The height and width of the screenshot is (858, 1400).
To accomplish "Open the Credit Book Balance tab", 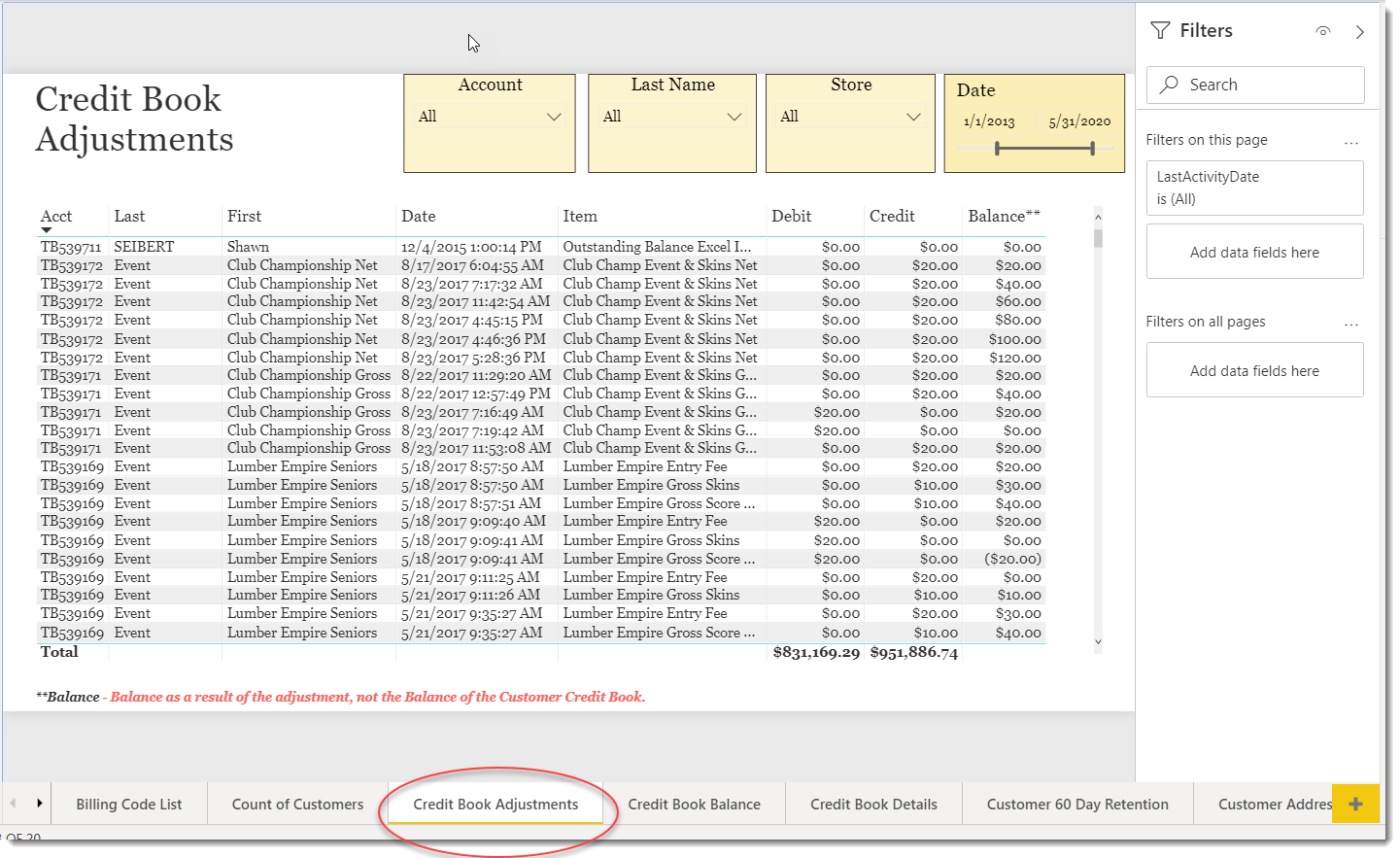I will point(694,805).
